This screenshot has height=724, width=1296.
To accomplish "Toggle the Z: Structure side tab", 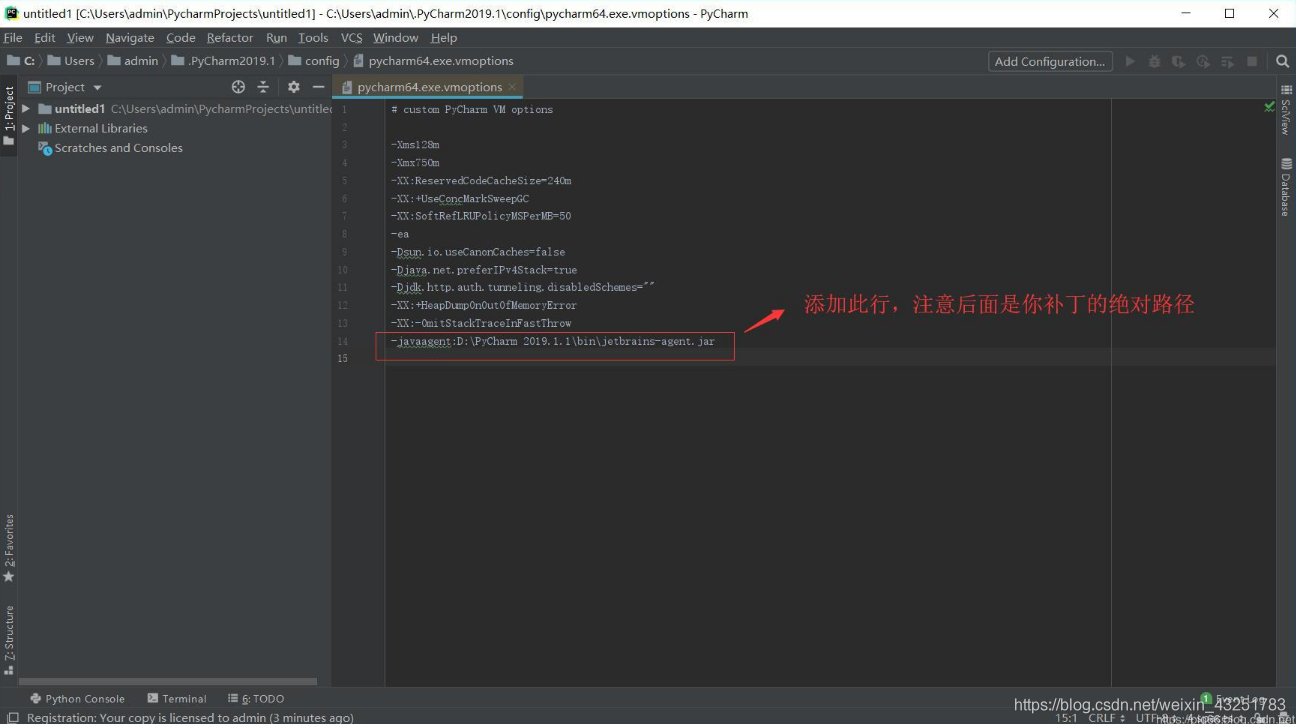I will (9, 640).
